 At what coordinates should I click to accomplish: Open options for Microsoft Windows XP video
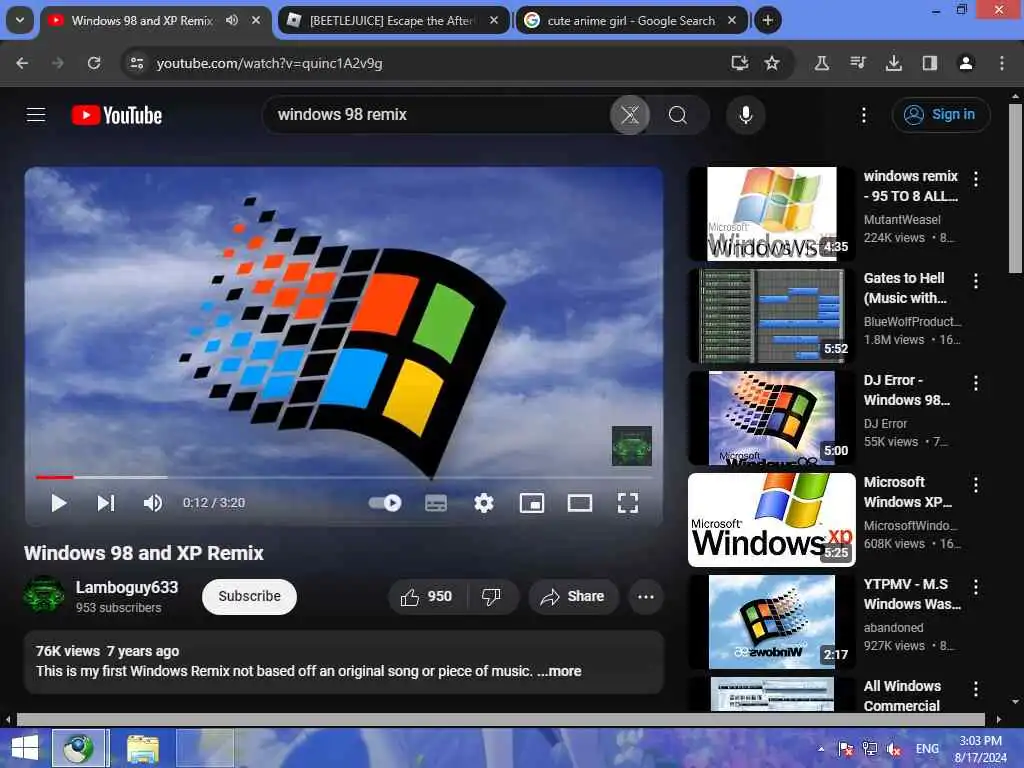pyautogui.click(x=976, y=485)
